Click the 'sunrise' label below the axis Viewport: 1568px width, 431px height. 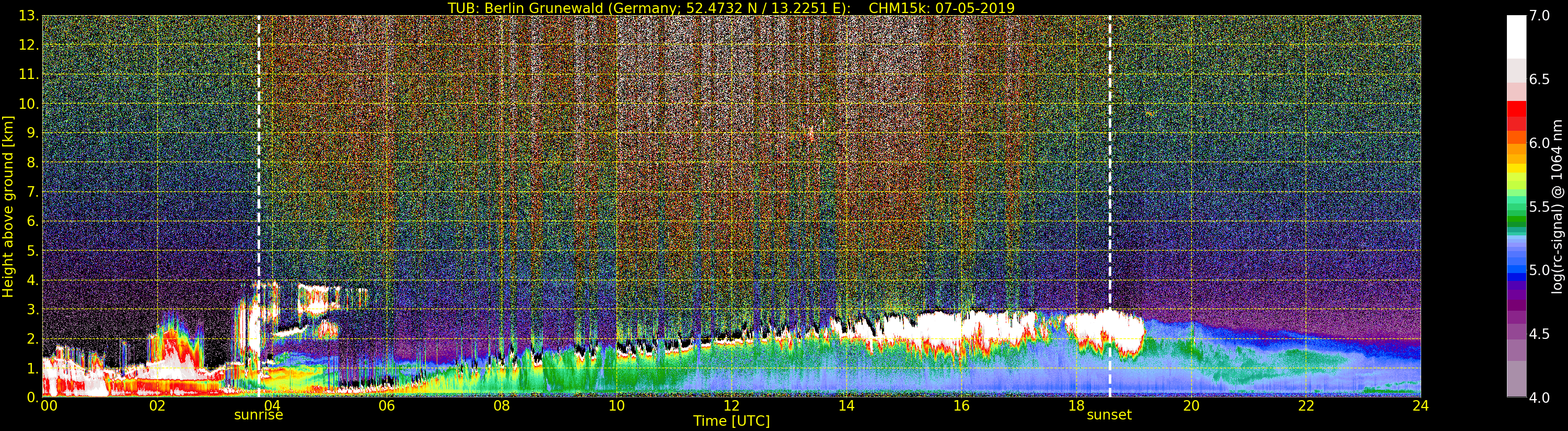259,415
